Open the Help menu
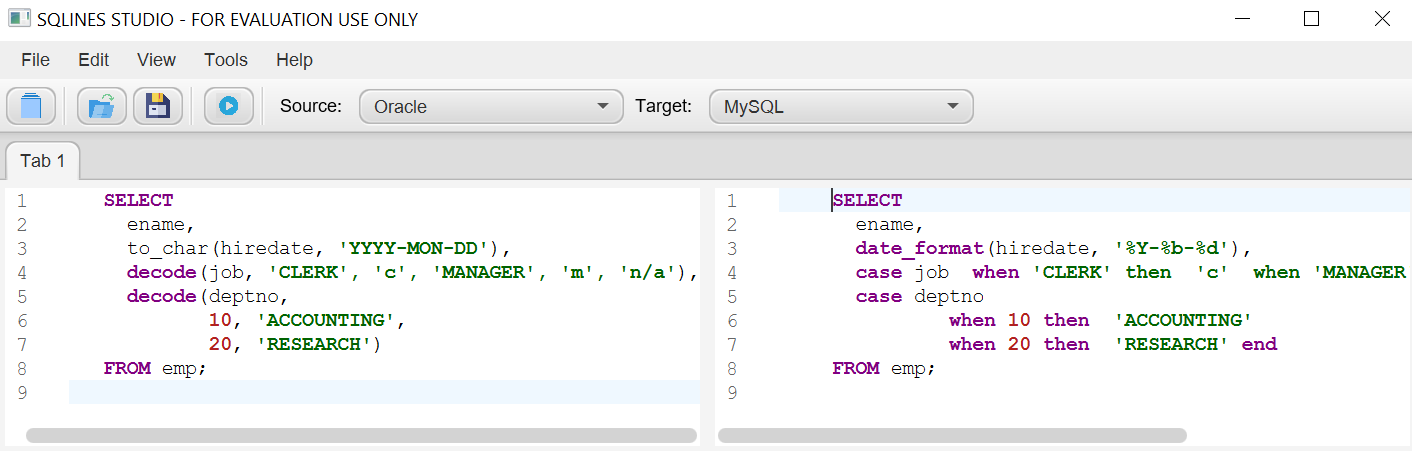Image resolution: width=1412 pixels, height=451 pixels. coord(294,60)
